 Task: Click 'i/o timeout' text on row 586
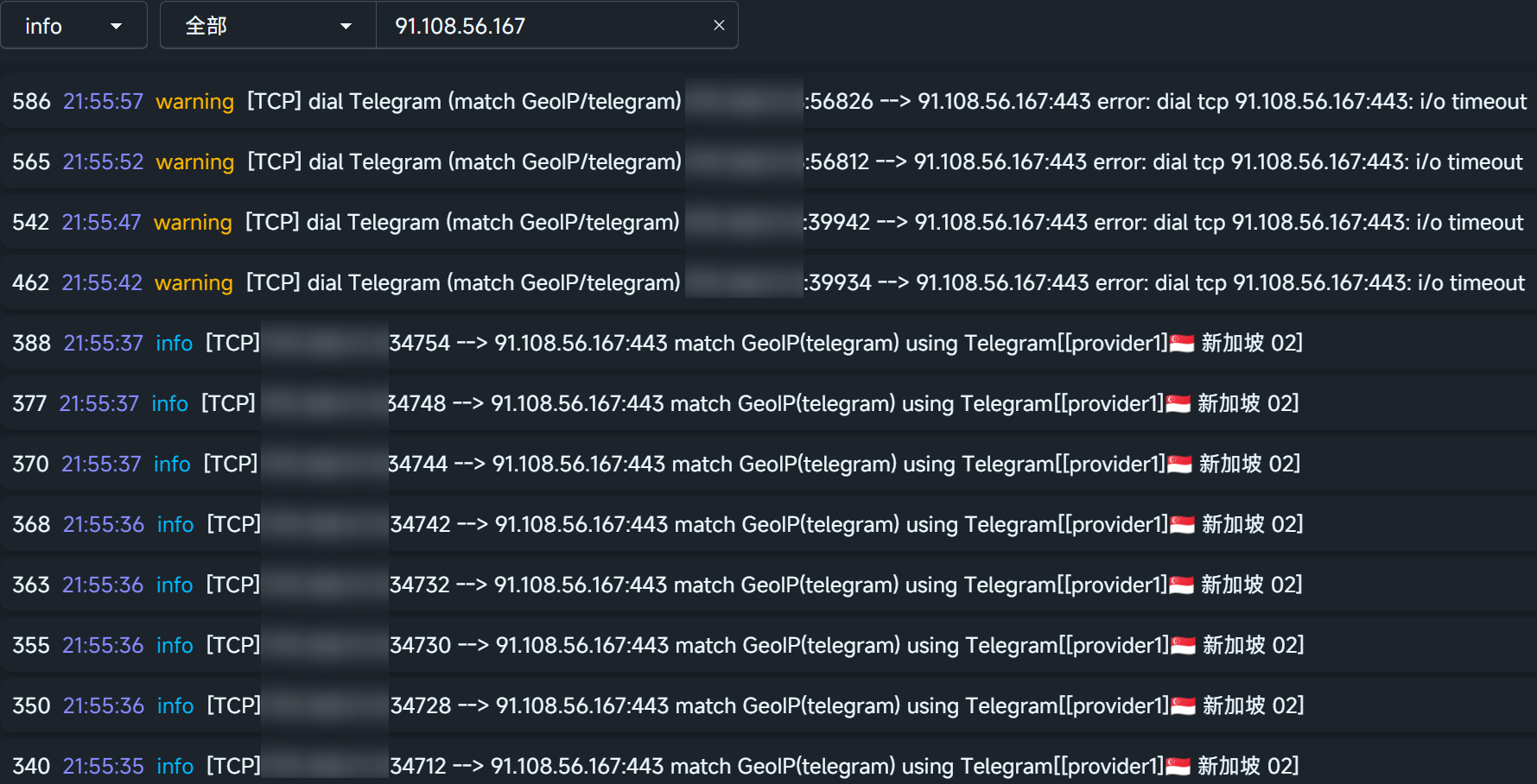(x=1473, y=101)
